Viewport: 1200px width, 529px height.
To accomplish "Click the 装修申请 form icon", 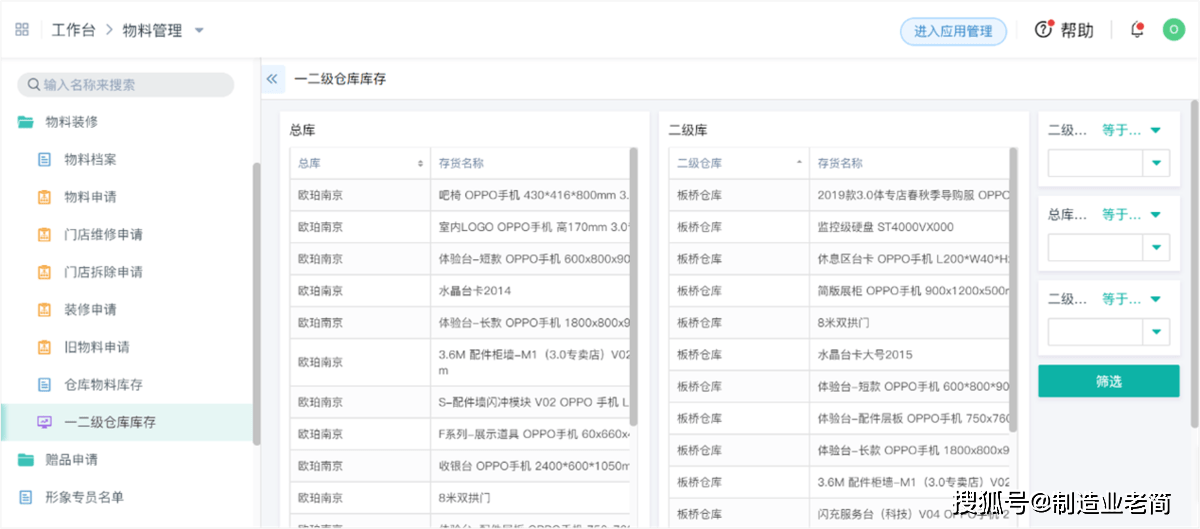I will (44, 310).
